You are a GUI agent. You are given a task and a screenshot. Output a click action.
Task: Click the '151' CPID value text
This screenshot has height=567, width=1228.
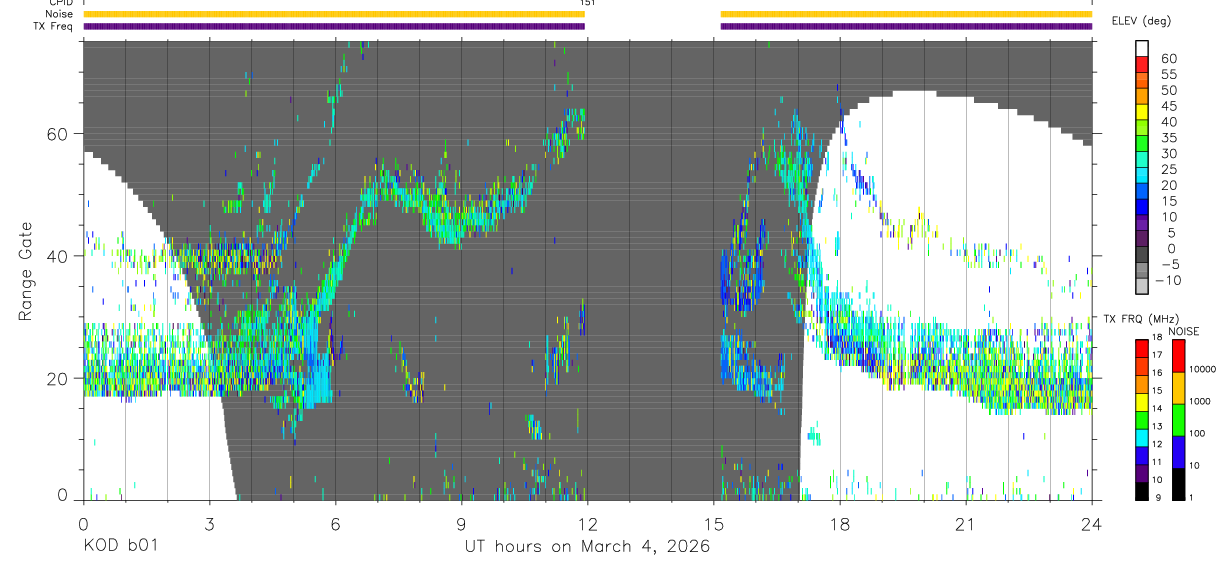coord(587,4)
